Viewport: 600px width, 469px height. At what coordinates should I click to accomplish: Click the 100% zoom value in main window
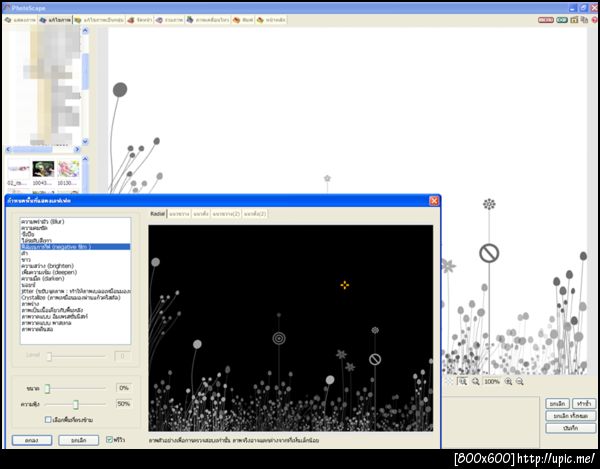click(492, 381)
